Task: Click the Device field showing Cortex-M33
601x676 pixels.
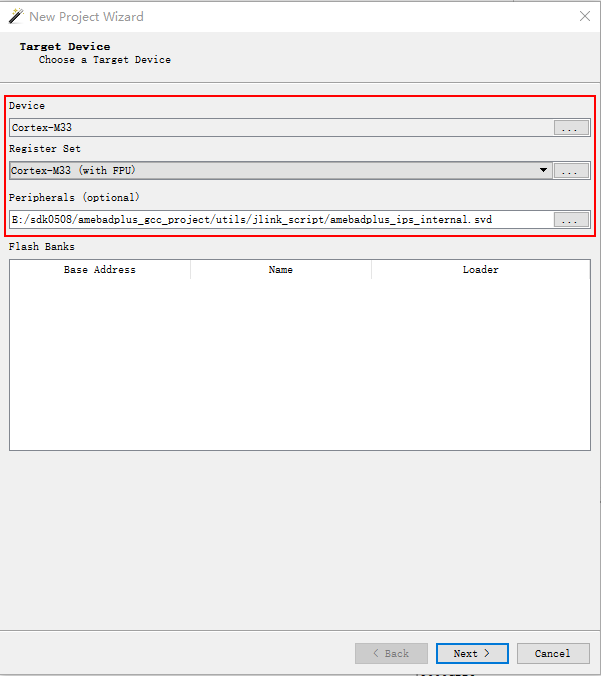Action: click(280, 128)
